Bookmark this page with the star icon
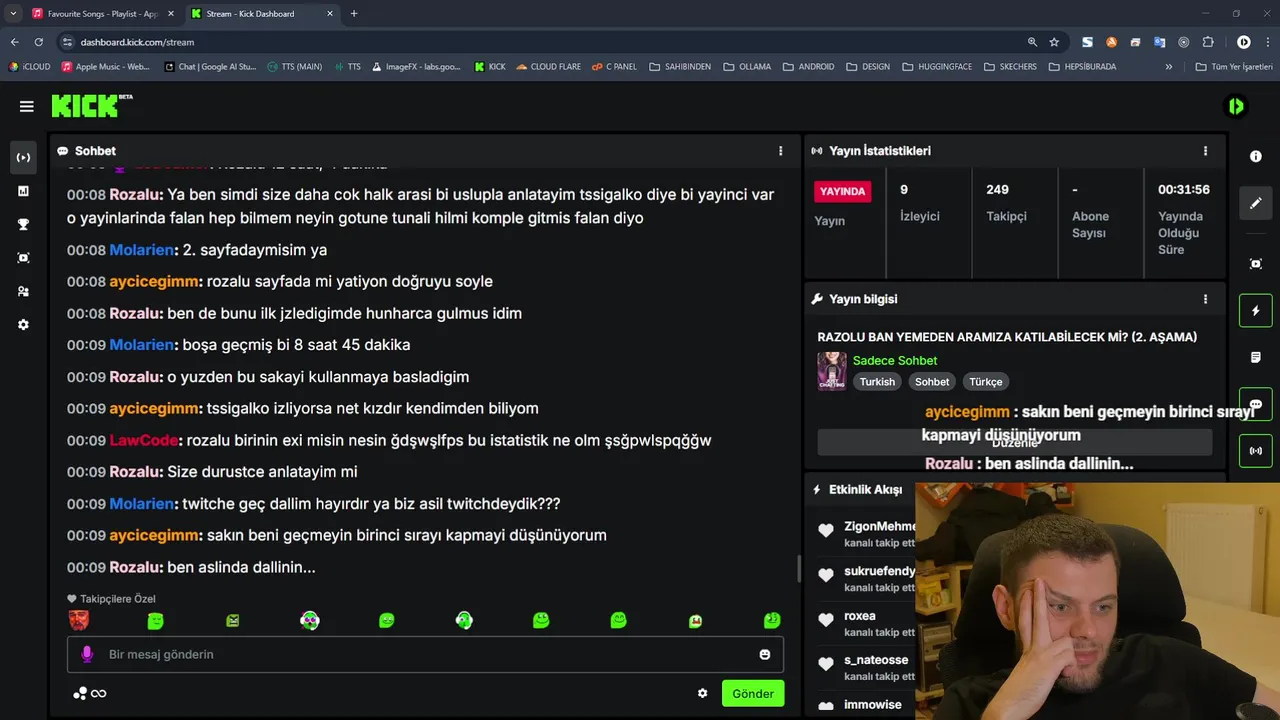1280x720 pixels. pos(1054,42)
